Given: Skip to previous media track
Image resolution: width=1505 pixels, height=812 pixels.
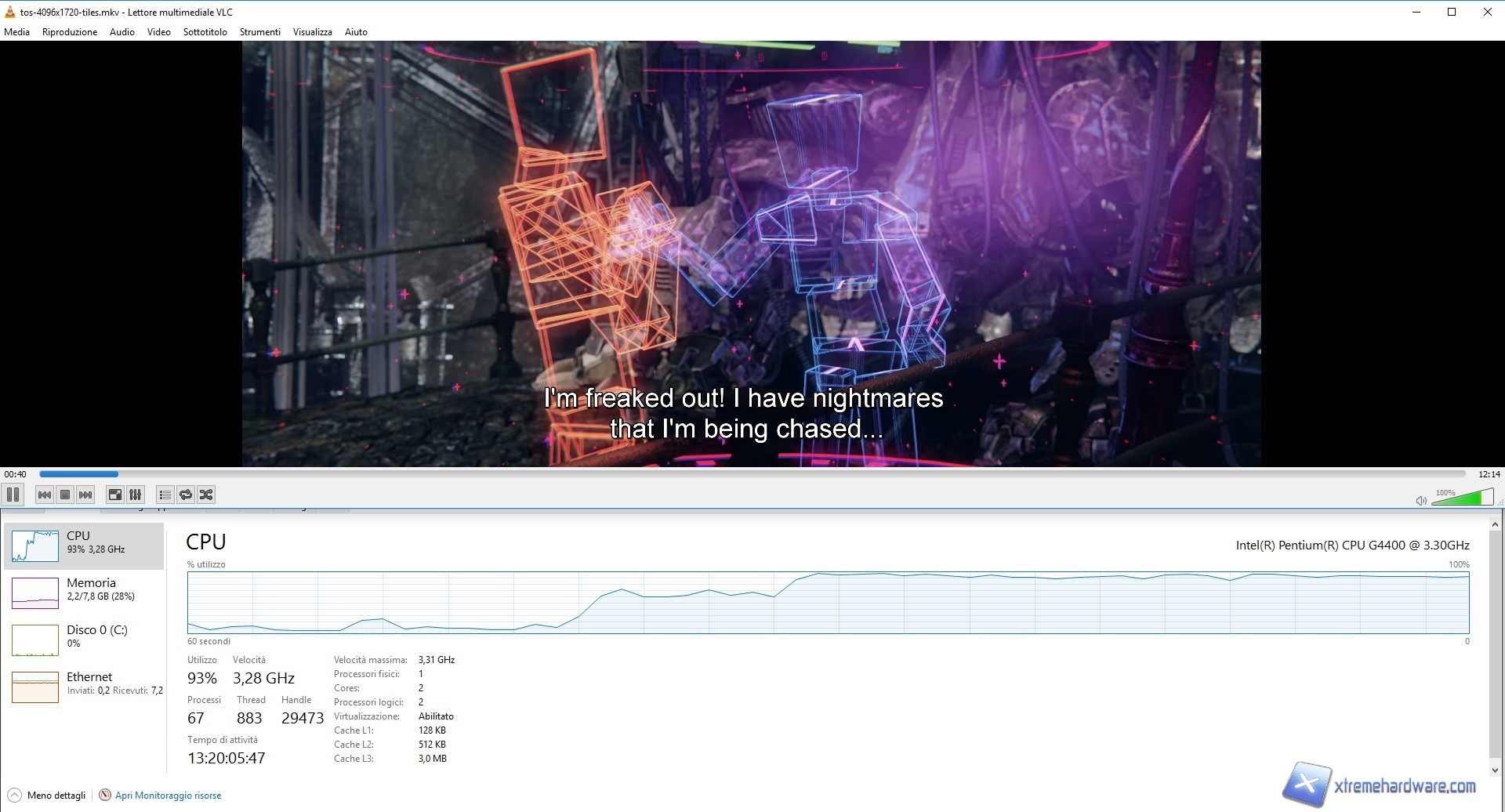Looking at the screenshot, I should 45,495.
